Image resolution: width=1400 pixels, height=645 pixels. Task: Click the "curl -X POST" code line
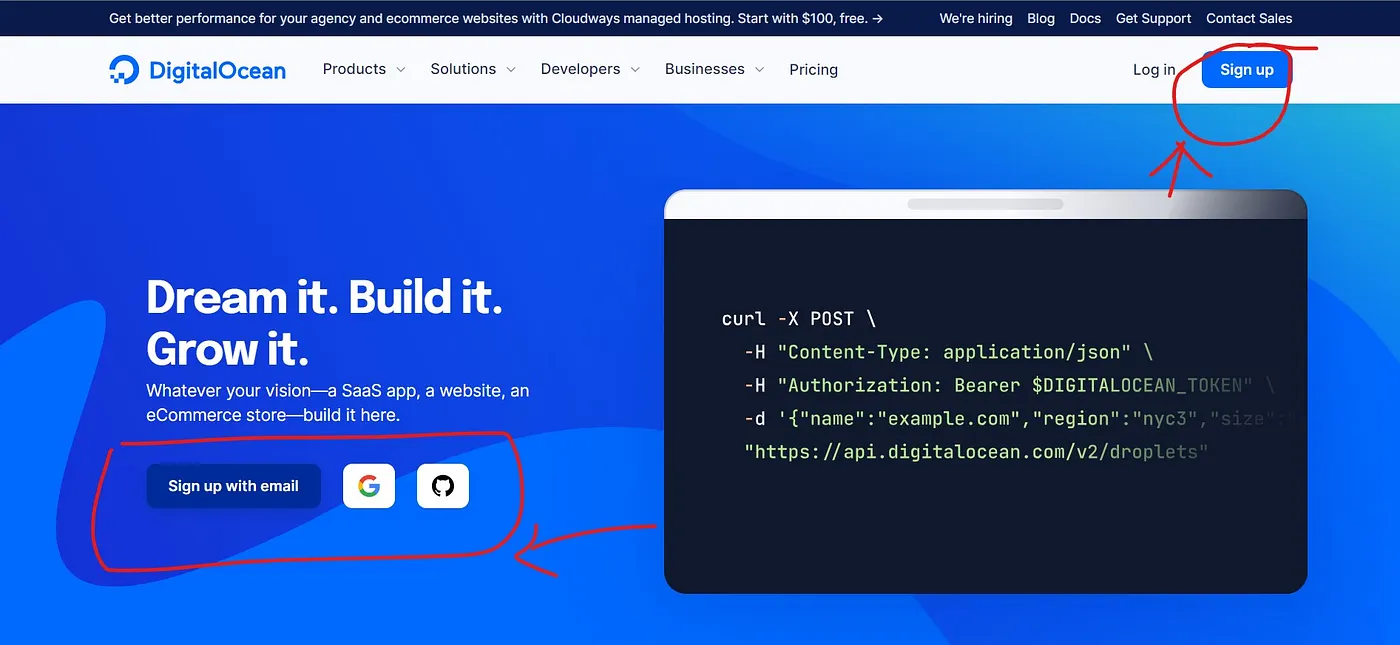[799, 319]
